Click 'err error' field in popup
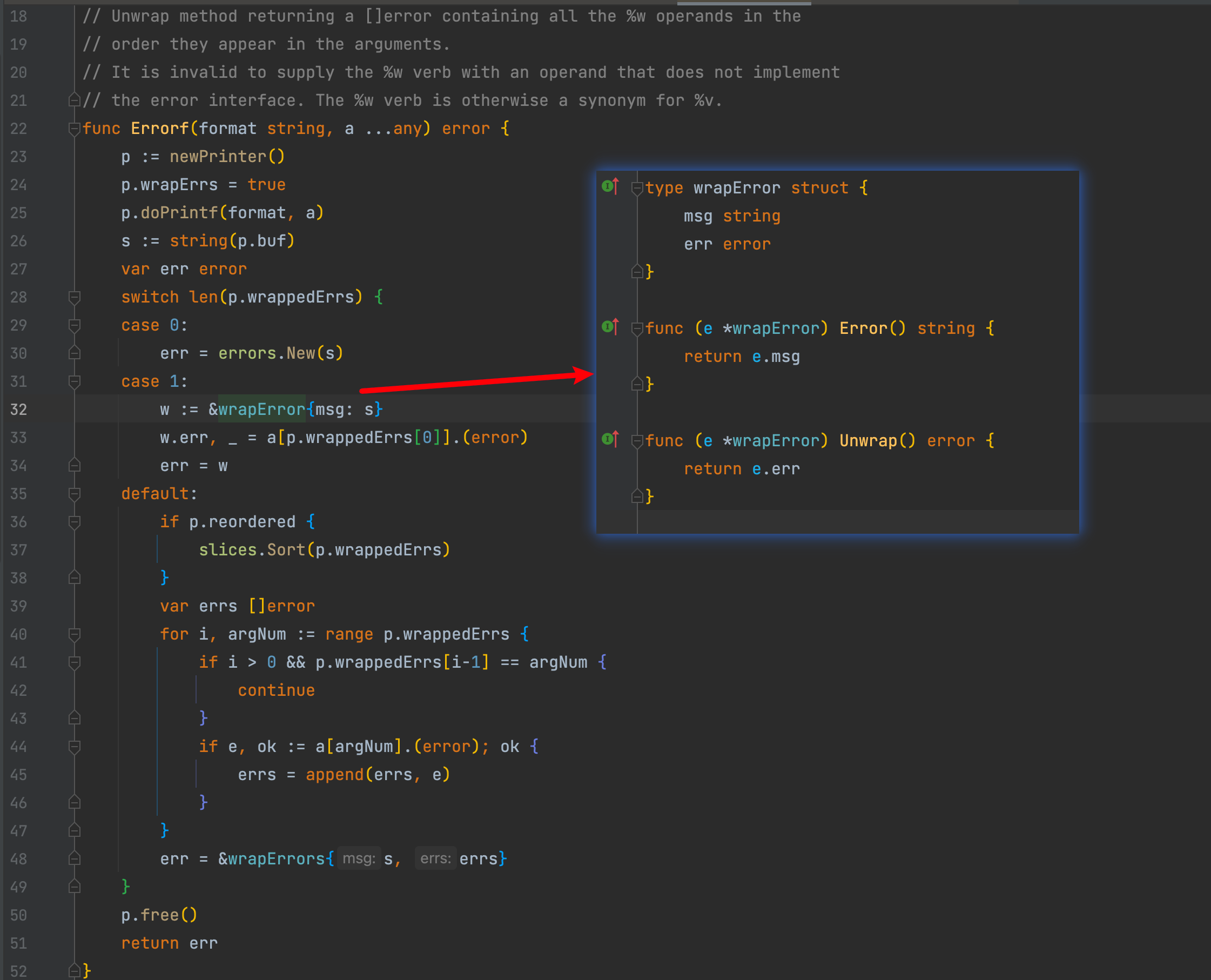Viewport: 1211px width, 980px height. 727,244
